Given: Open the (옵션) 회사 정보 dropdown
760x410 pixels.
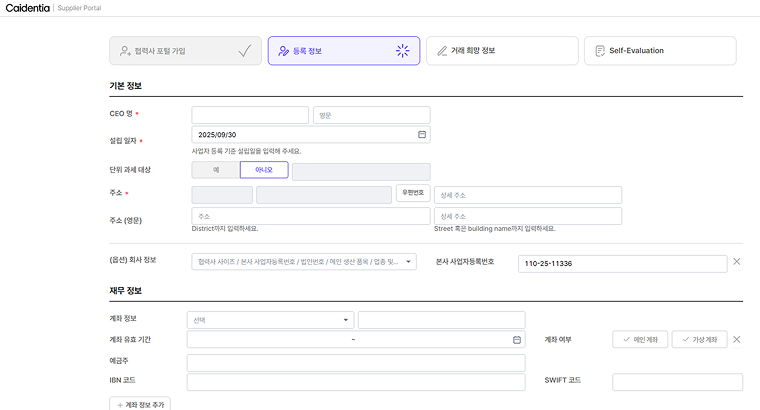Looking at the screenshot, I should click(303, 262).
